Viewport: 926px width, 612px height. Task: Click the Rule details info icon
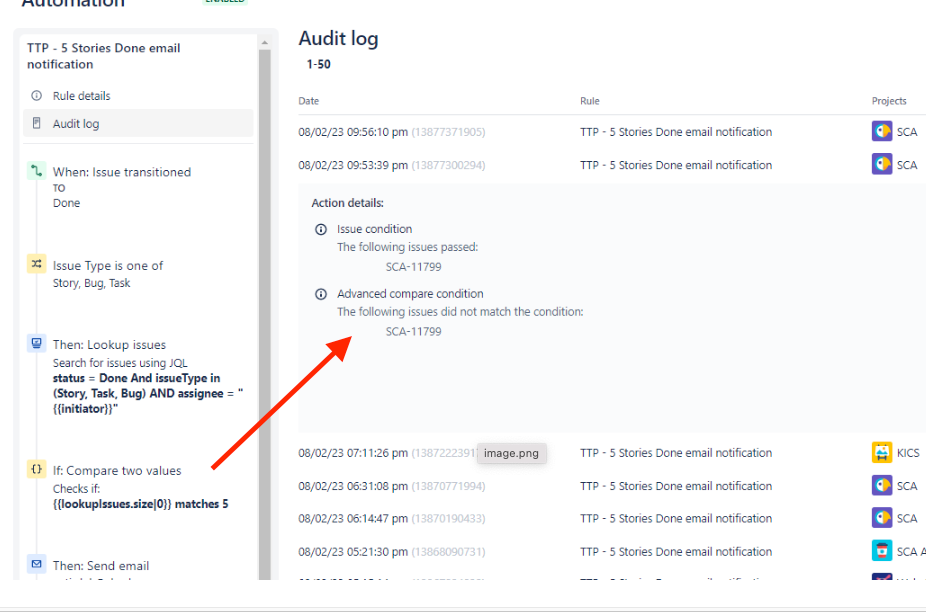click(37, 96)
